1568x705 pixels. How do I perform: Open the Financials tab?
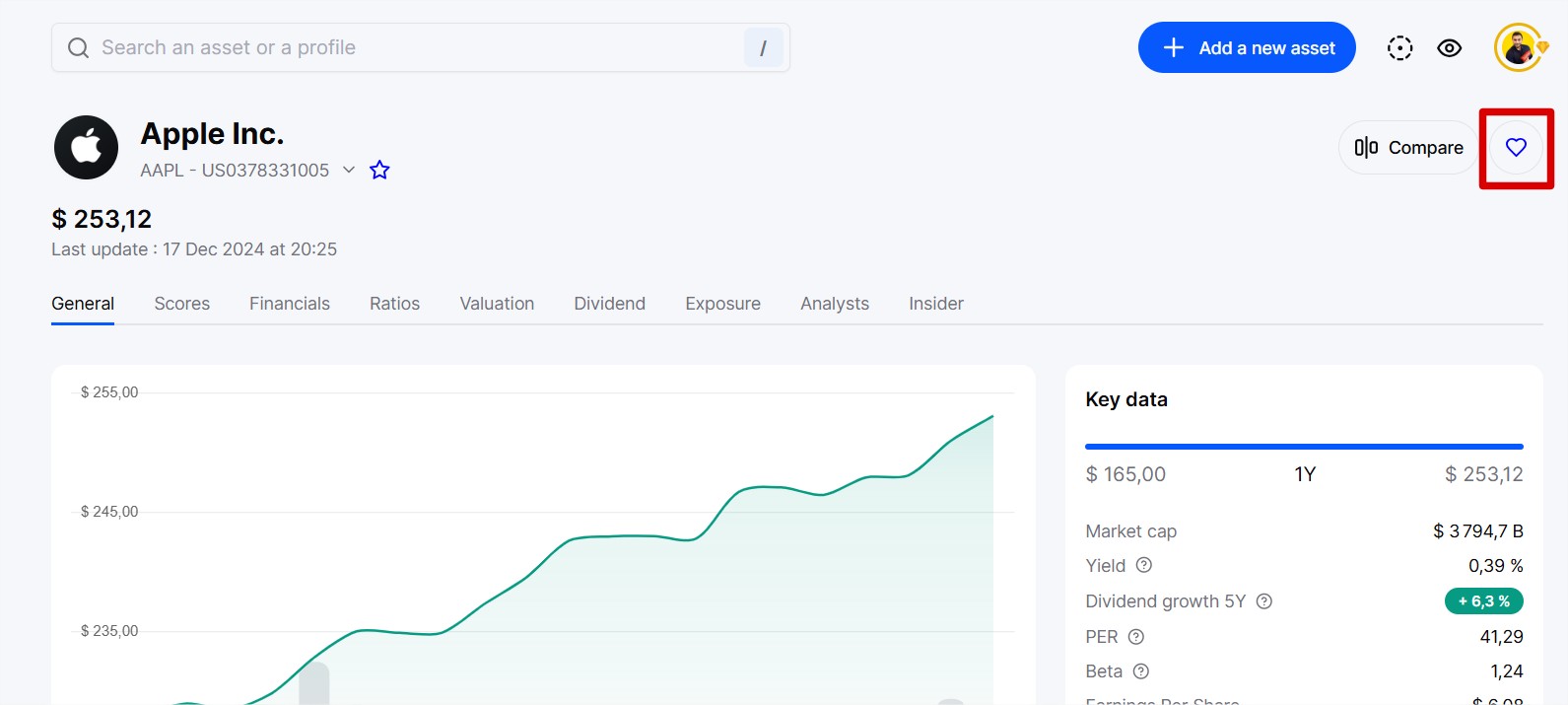(x=290, y=304)
